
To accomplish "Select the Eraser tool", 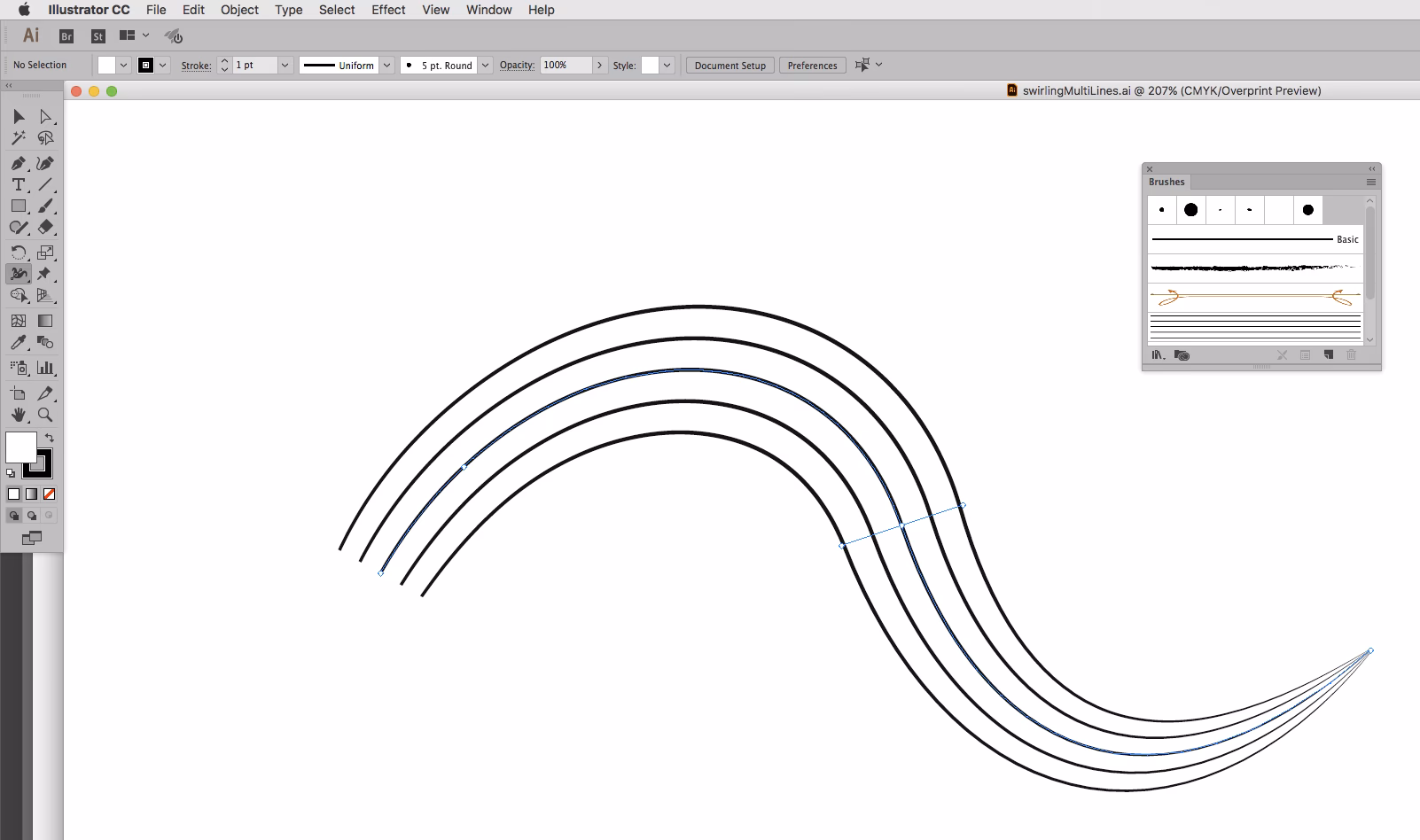I will click(46, 227).
